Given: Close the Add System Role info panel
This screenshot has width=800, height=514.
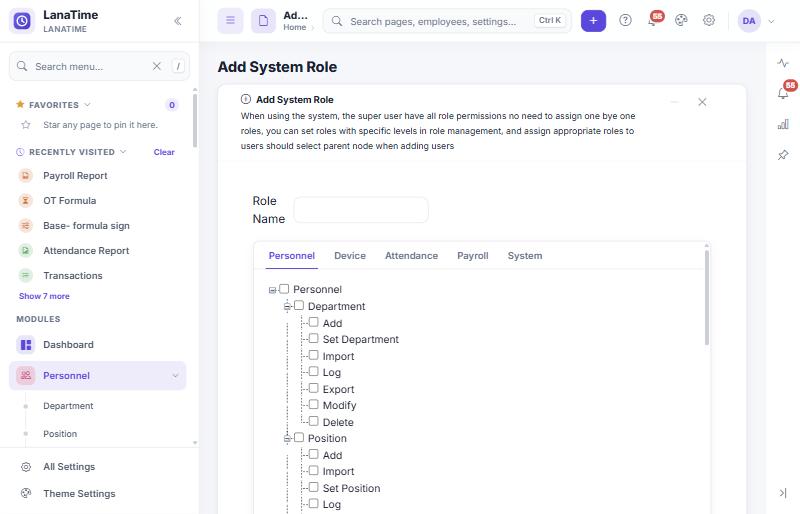Looking at the screenshot, I should pos(702,102).
